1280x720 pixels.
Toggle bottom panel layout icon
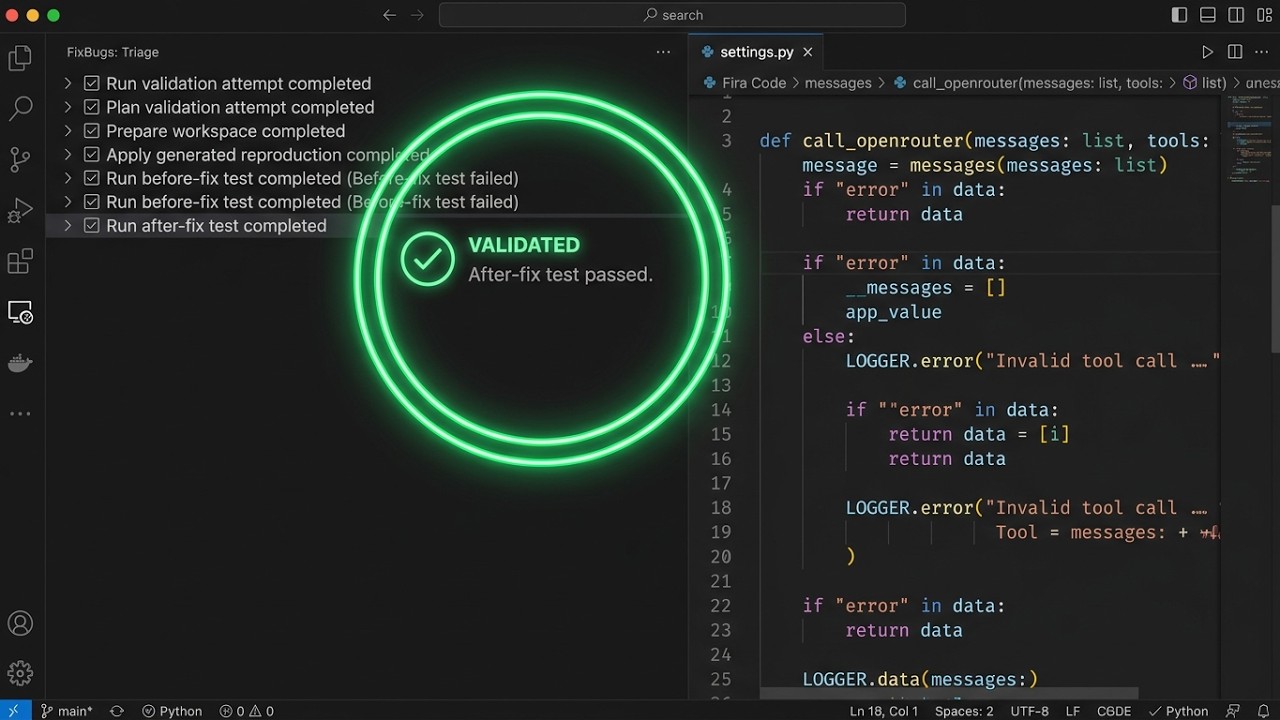pyautogui.click(x=1208, y=15)
